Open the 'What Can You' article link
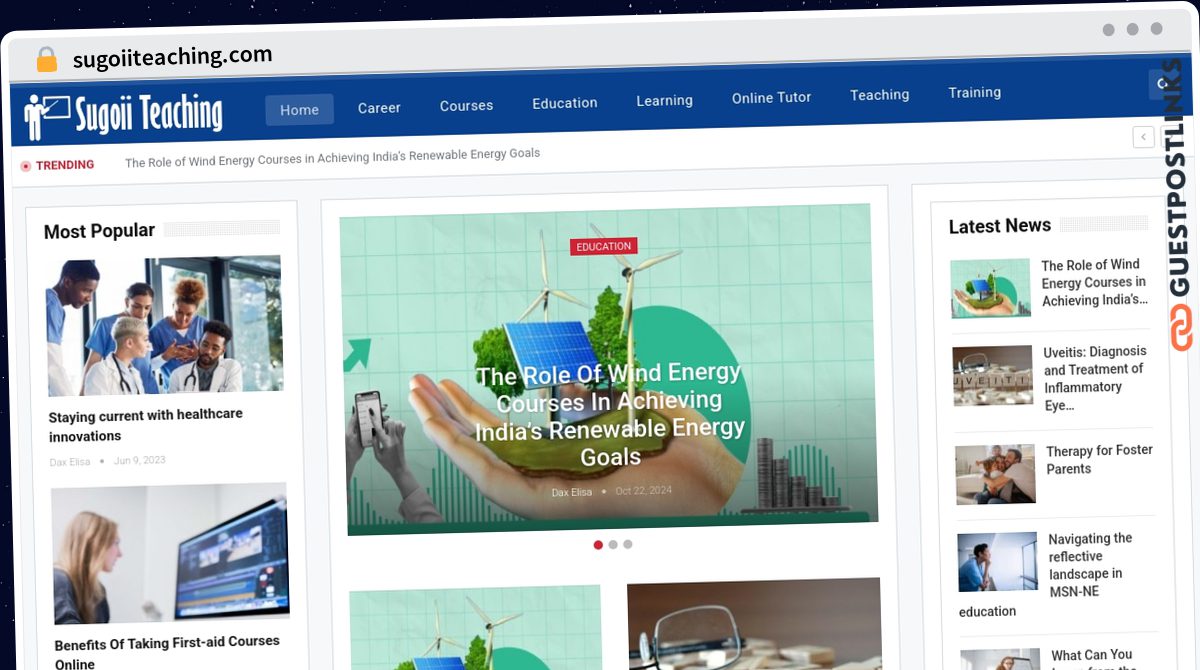The width and height of the screenshot is (1200, 670). (1092, 660)
